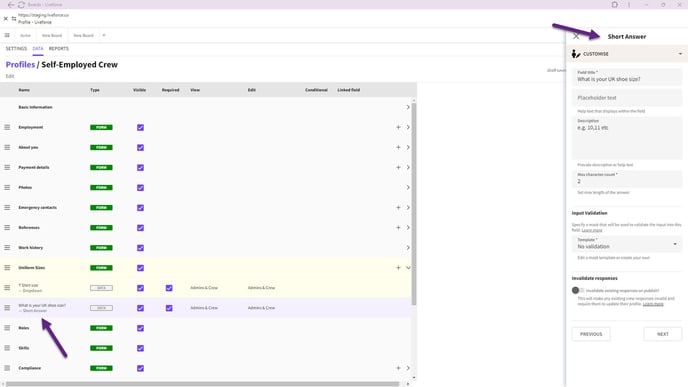Uncheck Visible for Roles row
The height and width of the screenshot is (387, 688).
tap(140, 328)
